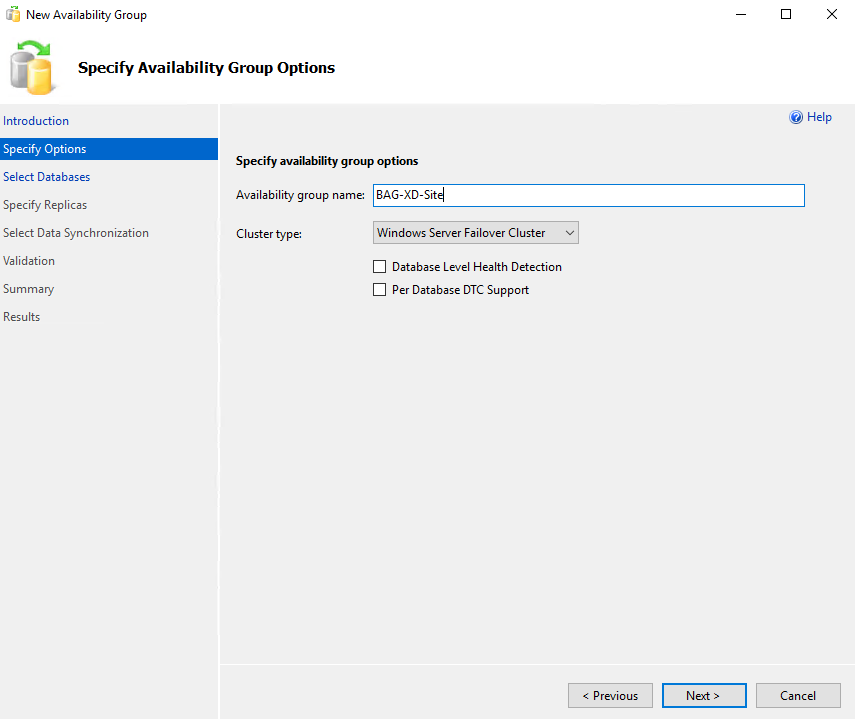Minimize the New Availability Group window
855x719 pixels.
coord(740,14)
